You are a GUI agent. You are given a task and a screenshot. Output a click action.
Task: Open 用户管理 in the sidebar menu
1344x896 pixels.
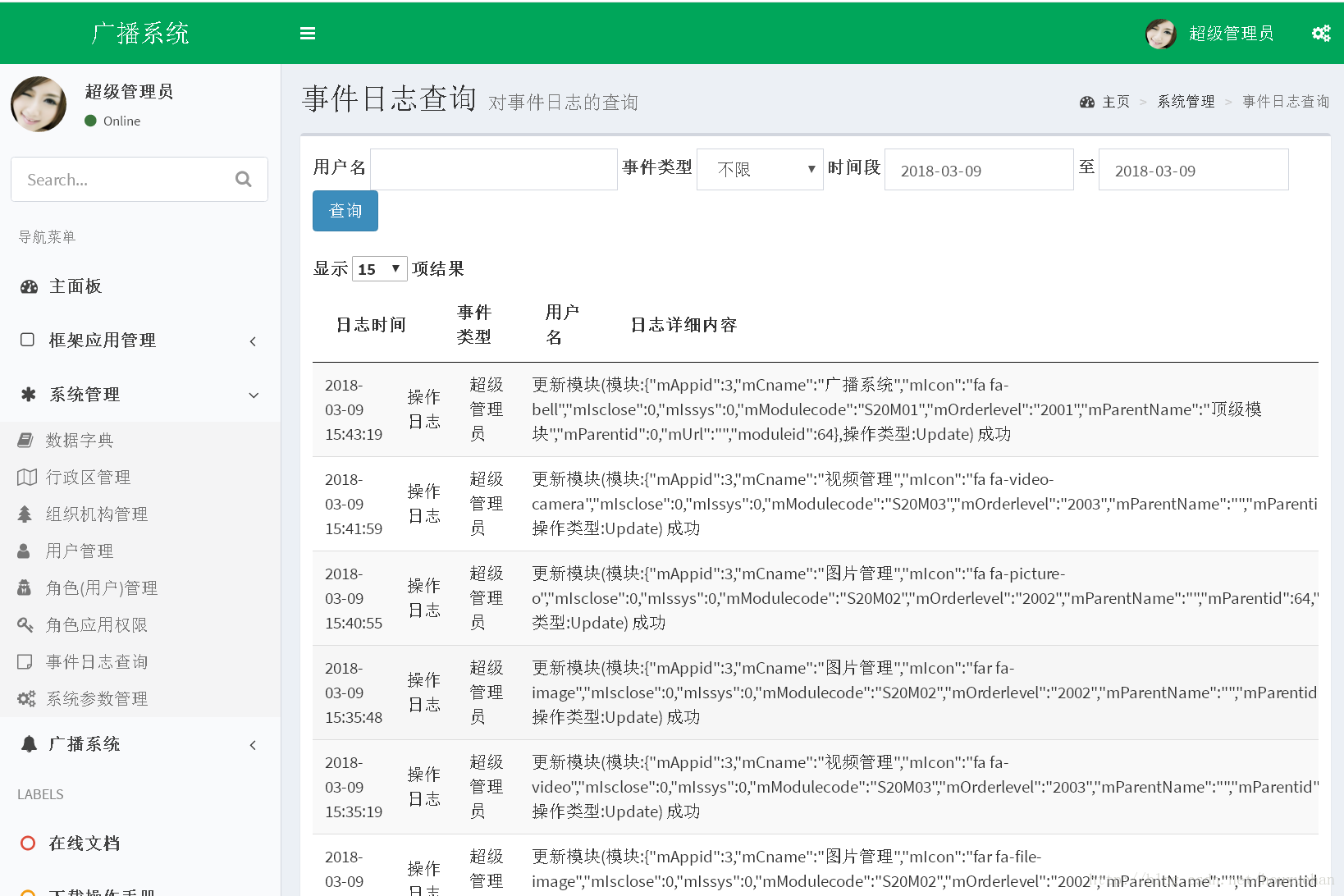click(80, 551)
